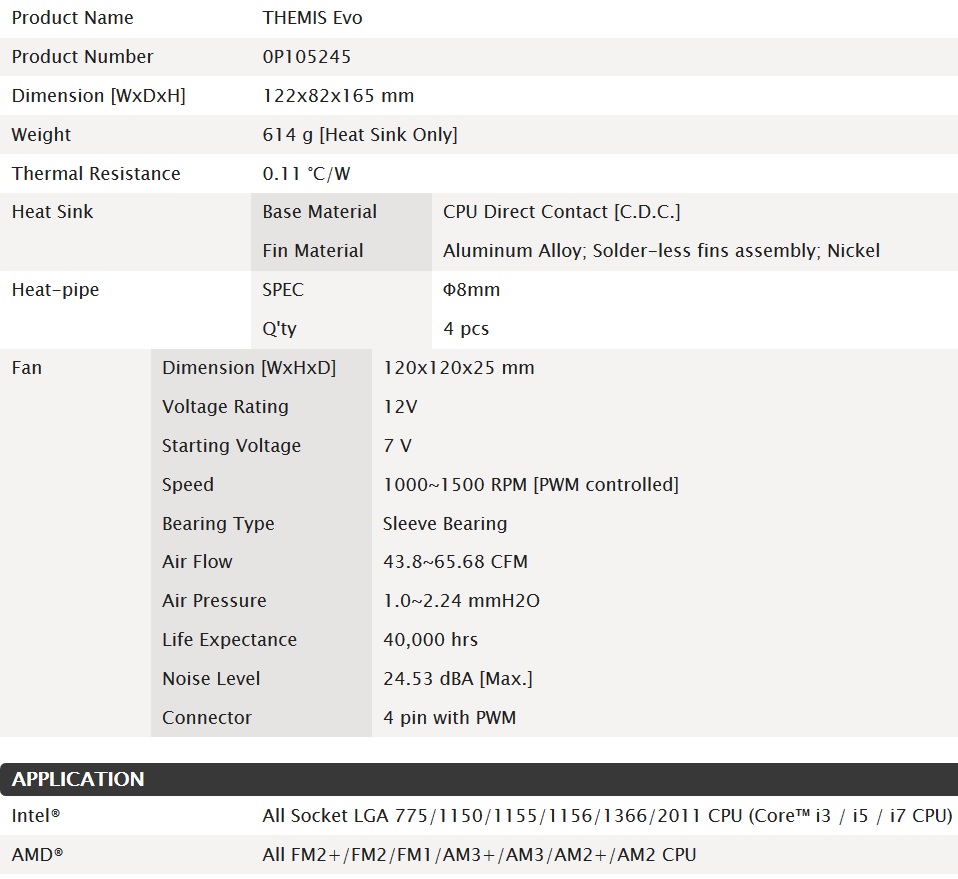
Task: Click the 'Product Name' row label
Action: click(72, 18)
